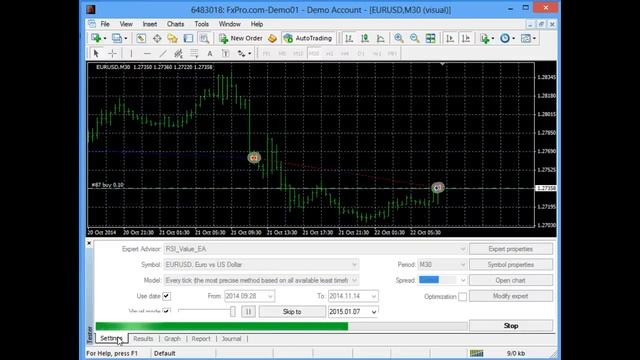Screen dimensions: 640x360
Task: Open the Market Watch icon
Action: click(x=141, y=38)
